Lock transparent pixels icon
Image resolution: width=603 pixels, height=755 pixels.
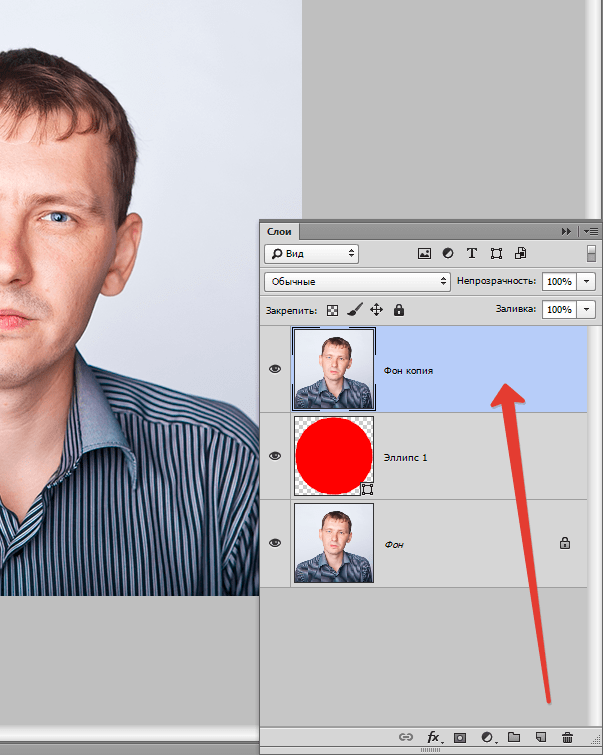pyautogui.click(x=332, y=311)
